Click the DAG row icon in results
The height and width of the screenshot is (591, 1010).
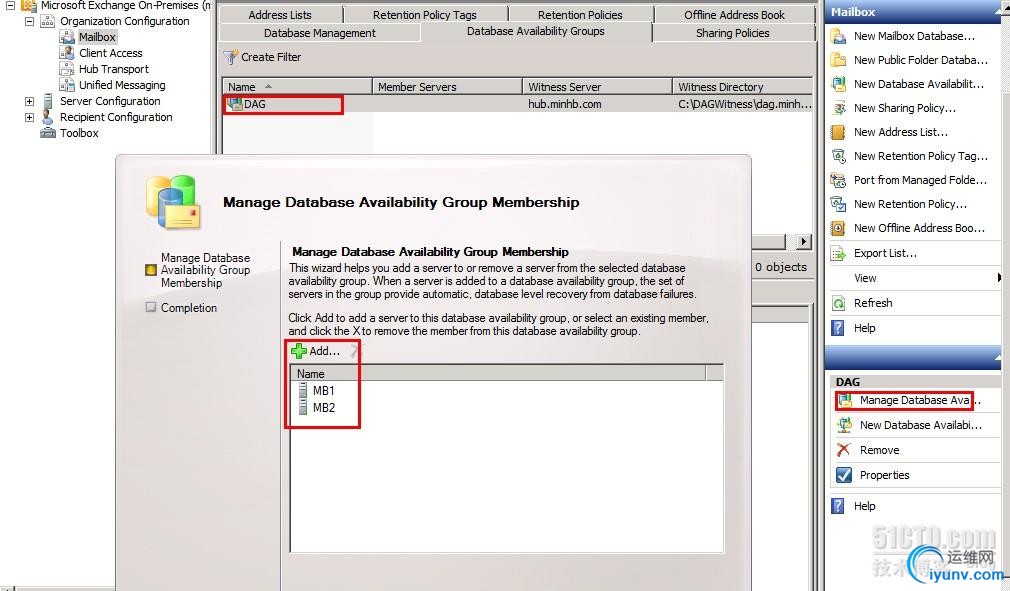click(235, 104)
